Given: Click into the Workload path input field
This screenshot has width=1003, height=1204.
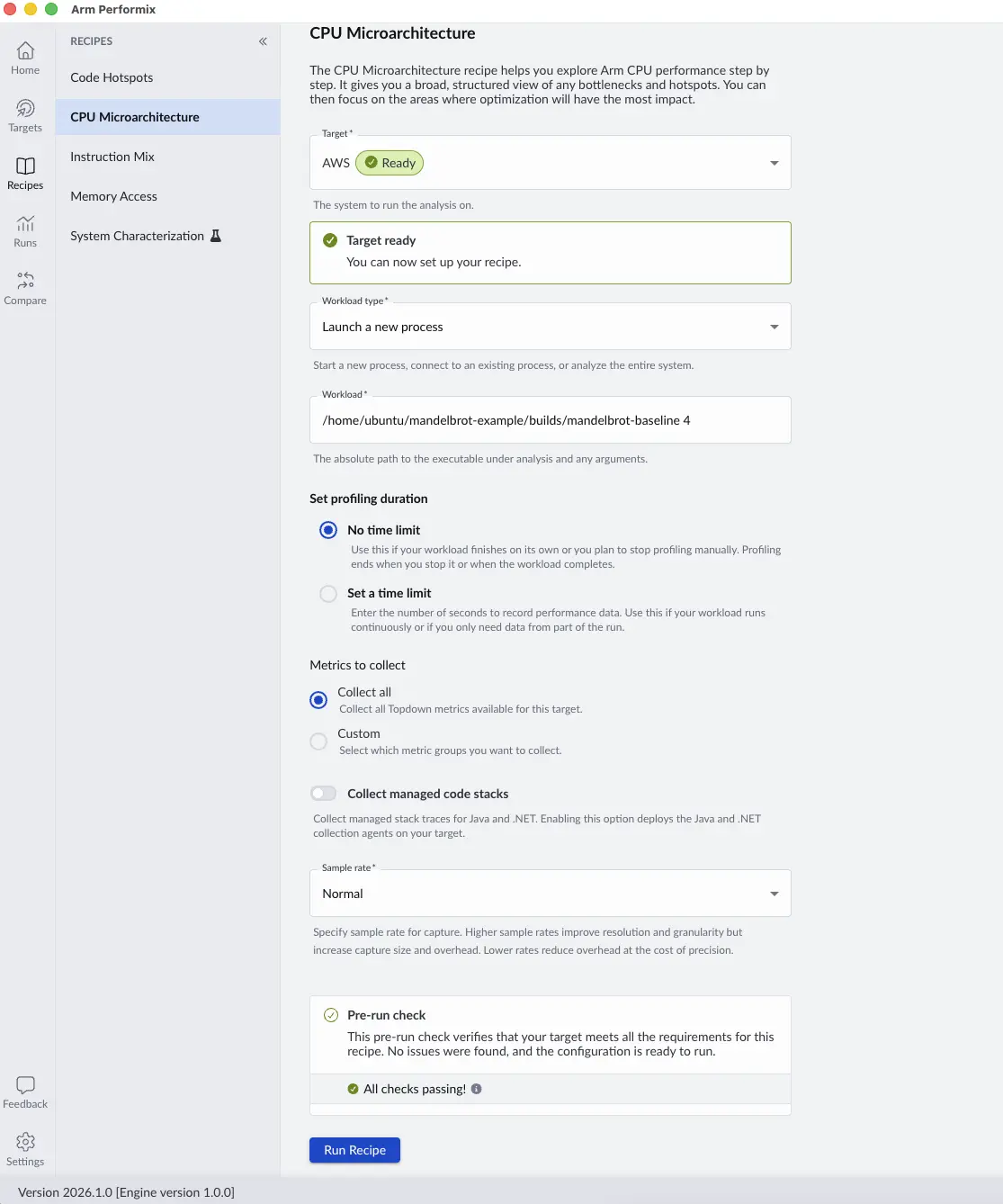Looking at the screenshot, I should [550, 420].
